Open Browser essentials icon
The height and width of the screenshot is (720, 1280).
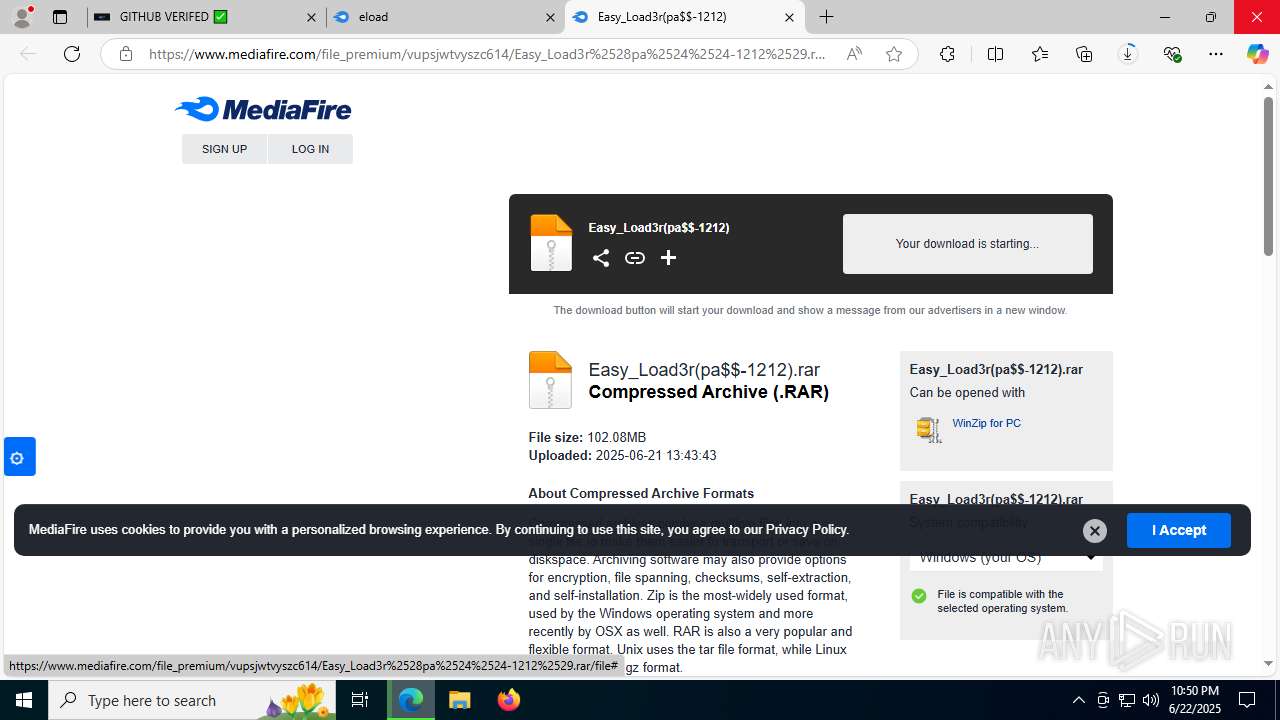point(1172,54)
